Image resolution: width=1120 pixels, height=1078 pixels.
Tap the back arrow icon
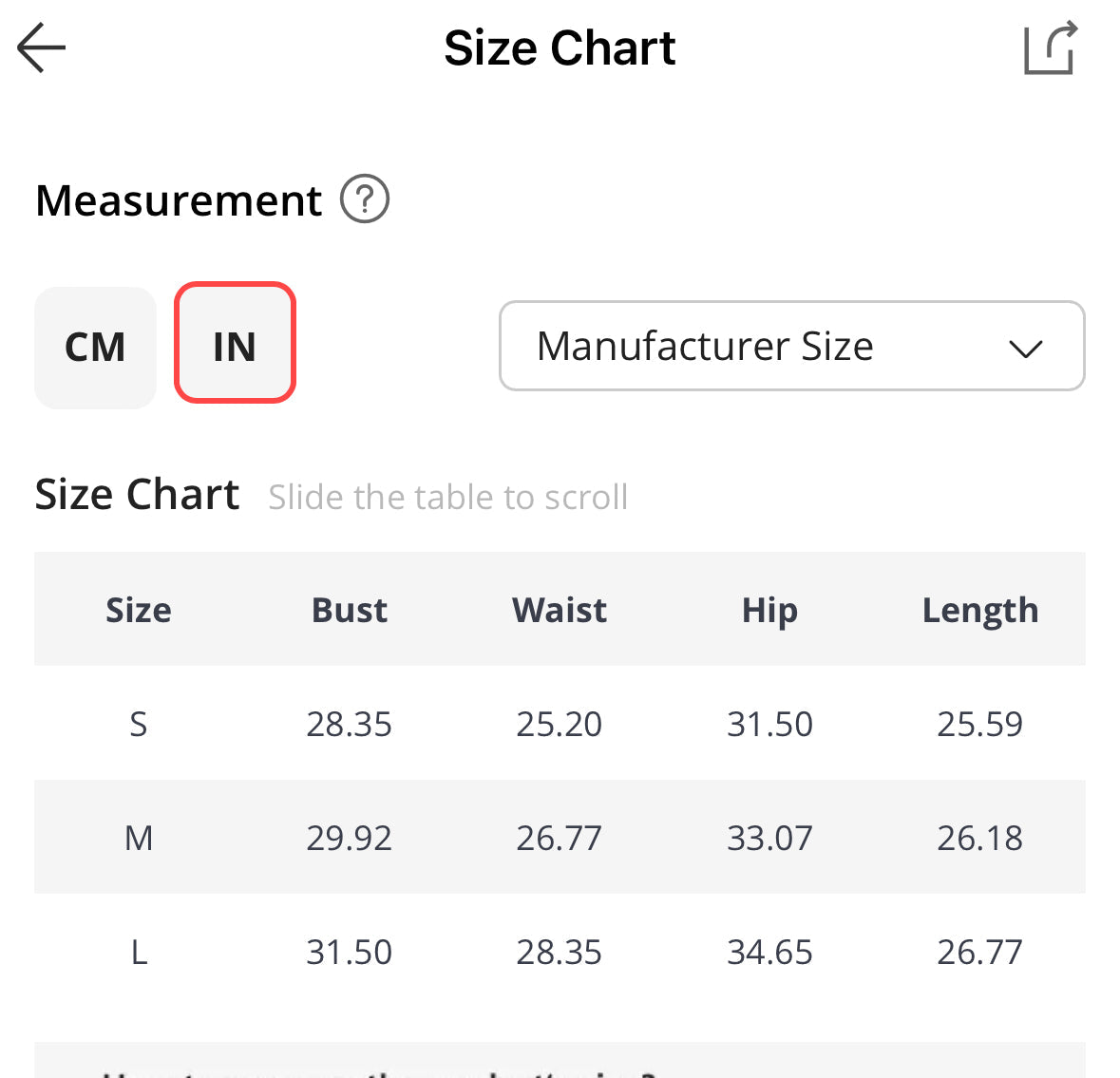42,47
